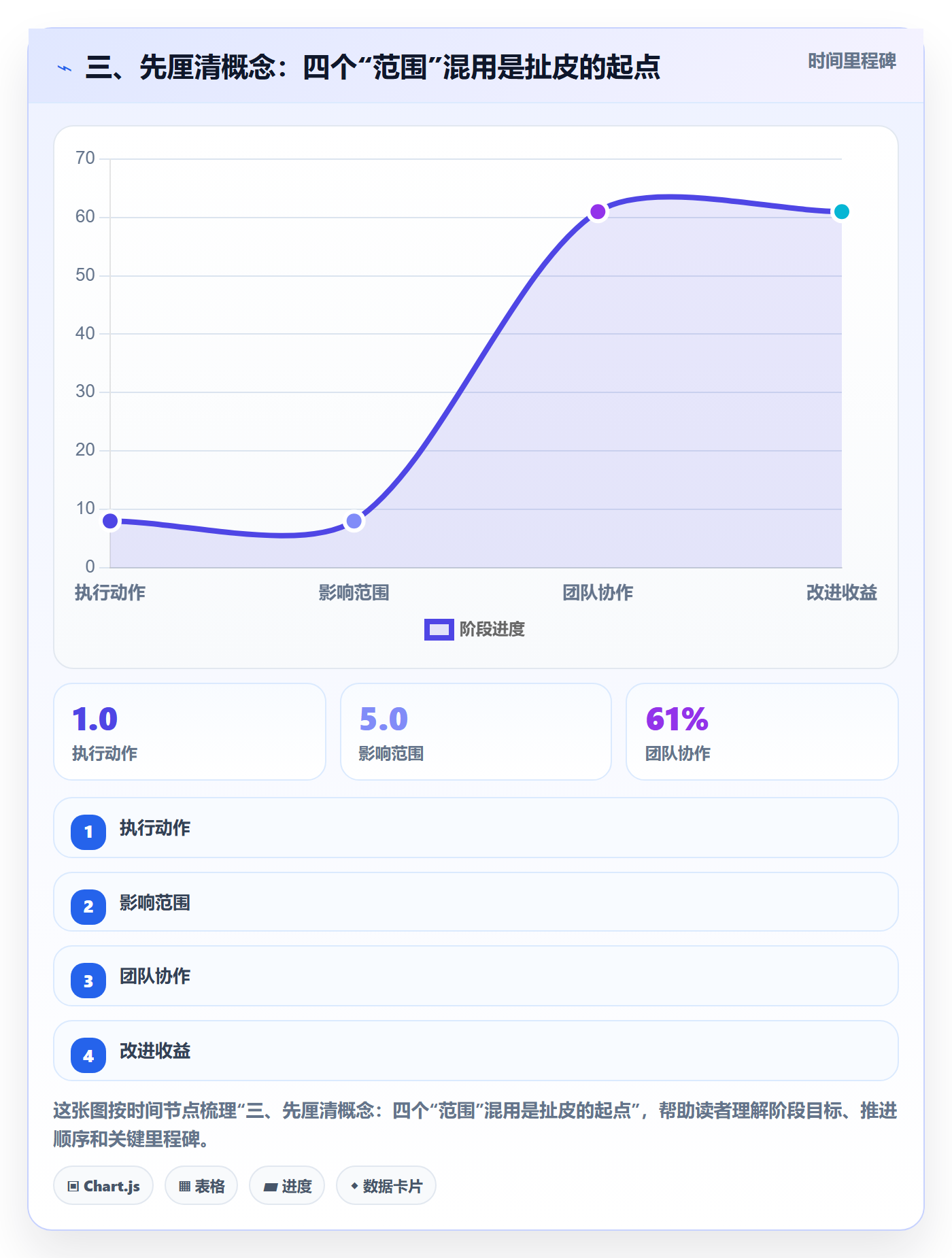Click the number 4 step badge

point(88,1055)
